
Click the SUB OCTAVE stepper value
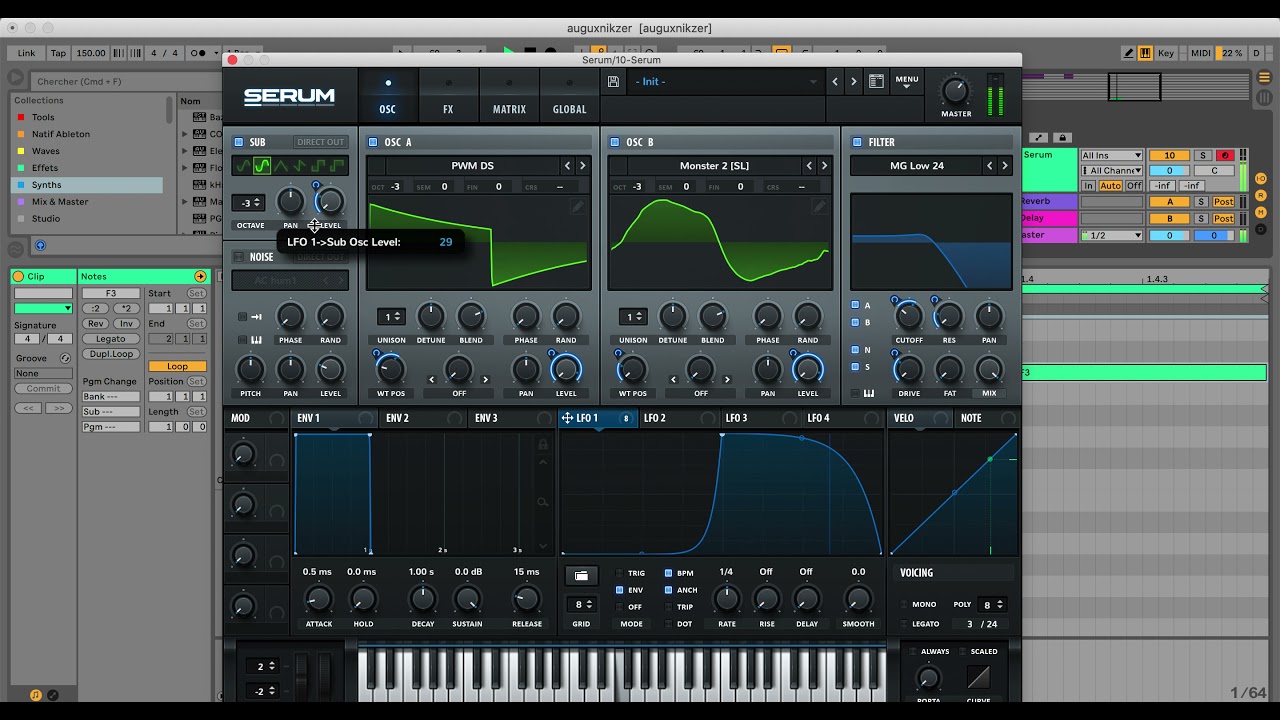[248, 203]
